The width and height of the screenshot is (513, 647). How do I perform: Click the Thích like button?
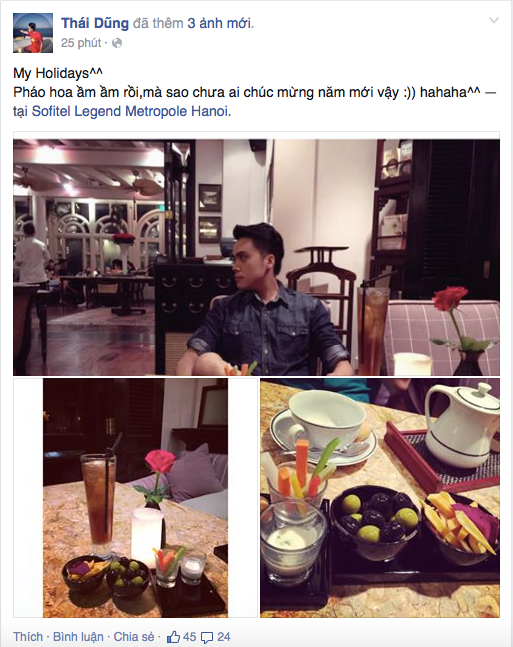(28, 637)
